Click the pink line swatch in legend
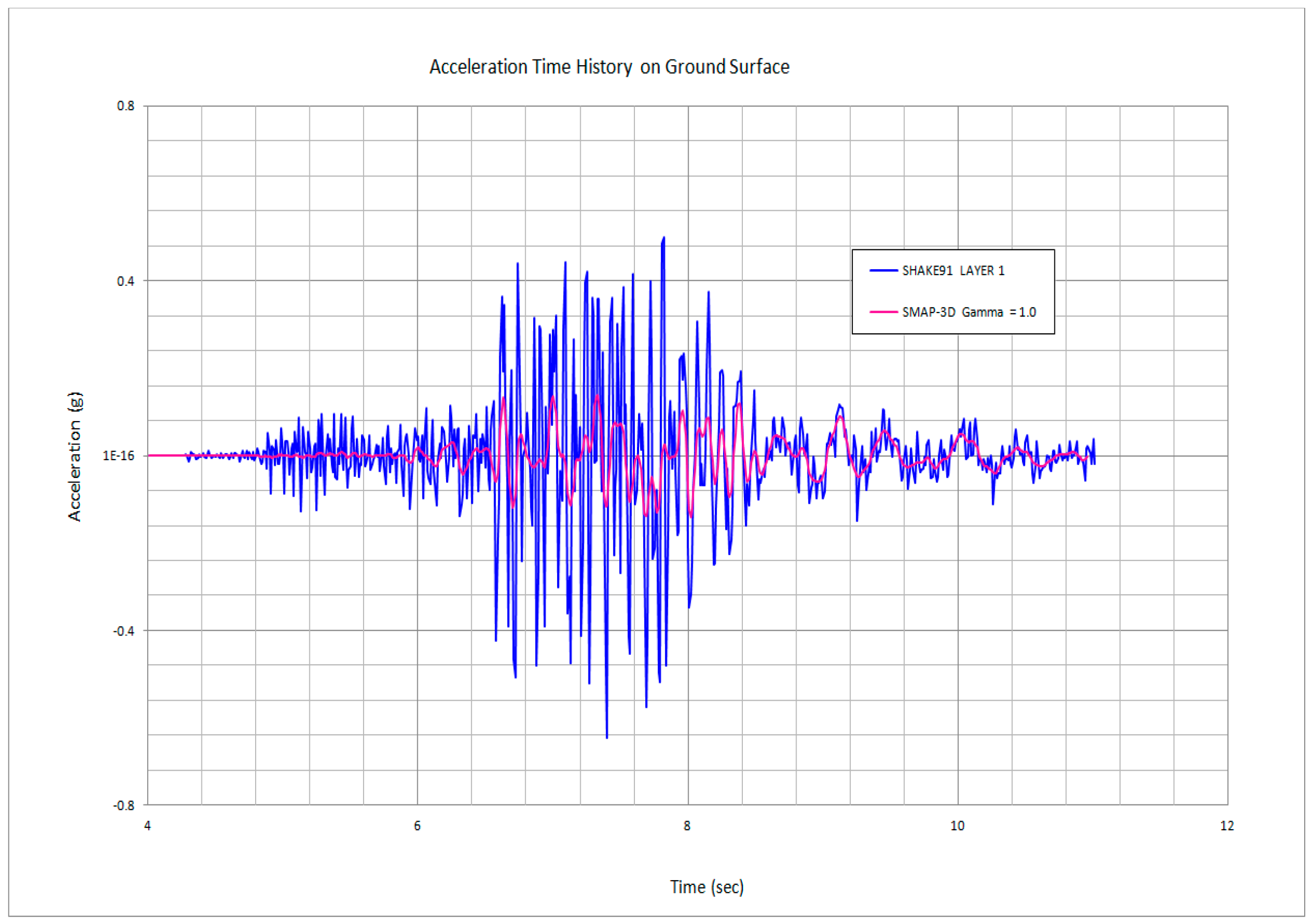 (x=883, y=313)
